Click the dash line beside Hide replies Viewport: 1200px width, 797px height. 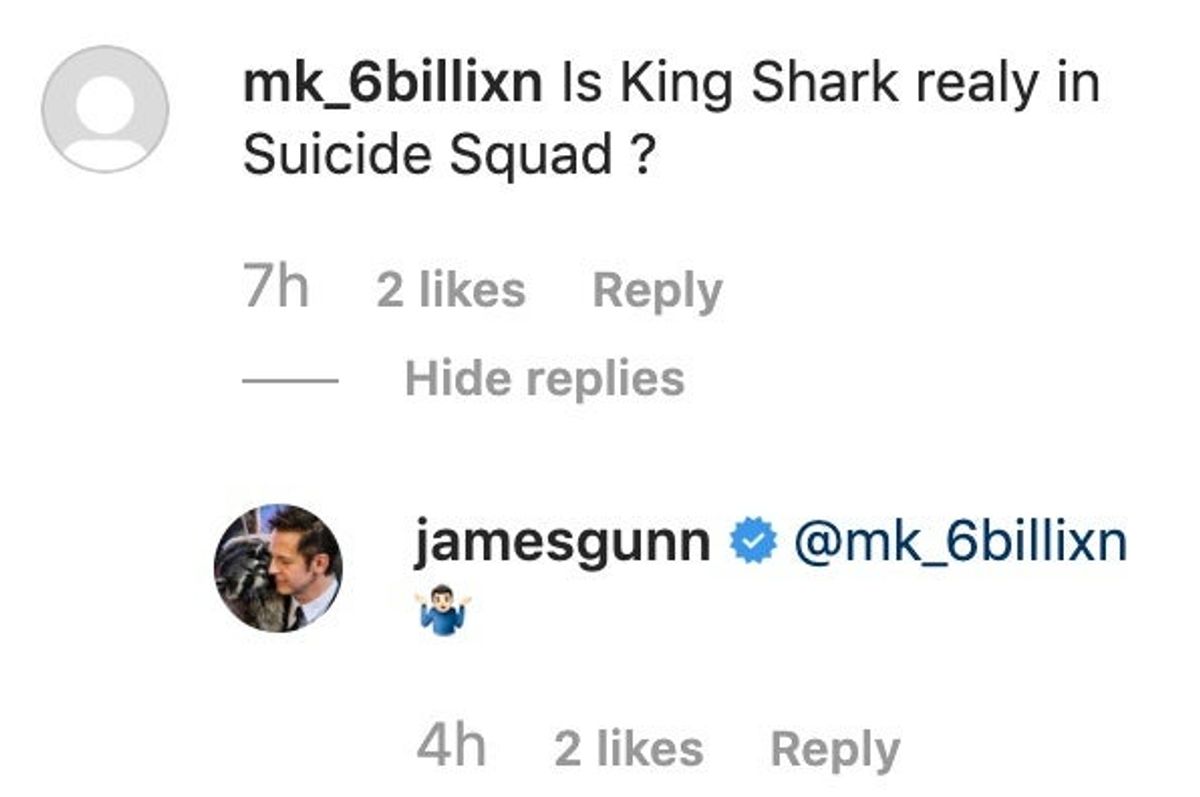(x=290, y=379)
